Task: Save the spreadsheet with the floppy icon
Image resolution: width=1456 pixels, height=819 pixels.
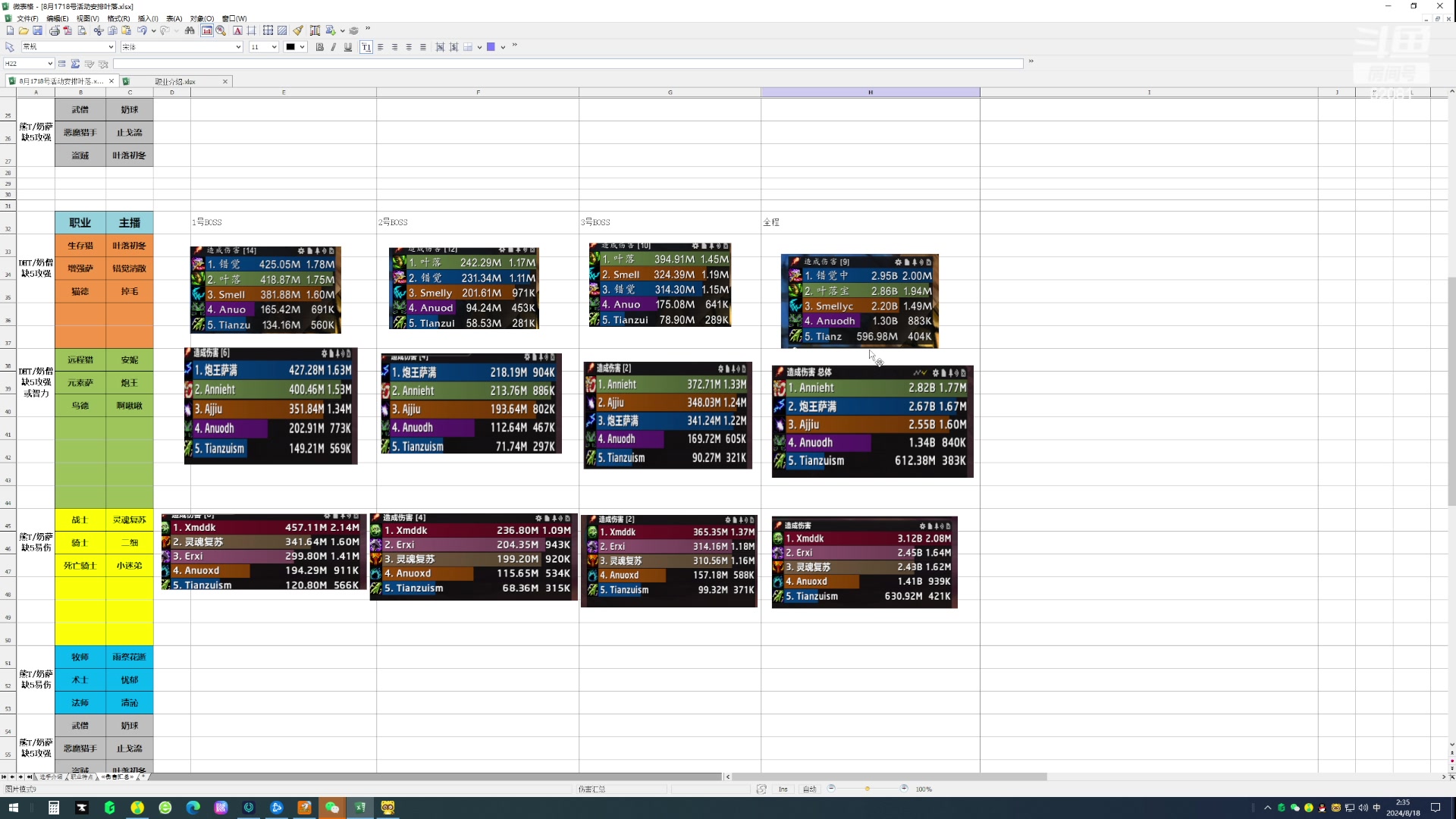Action: click(x=37, y=30)
